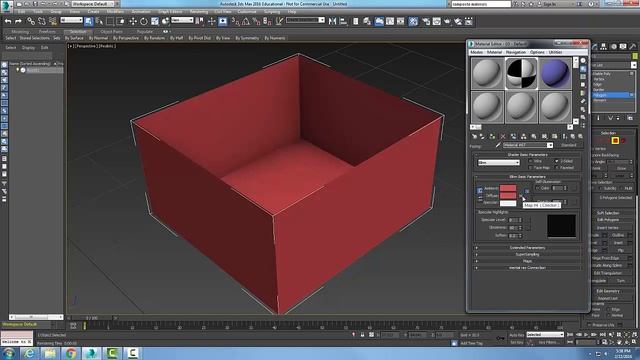Screen dimensions: 640x360
Task: Click the Align tool icon
Action: [343, 21]
